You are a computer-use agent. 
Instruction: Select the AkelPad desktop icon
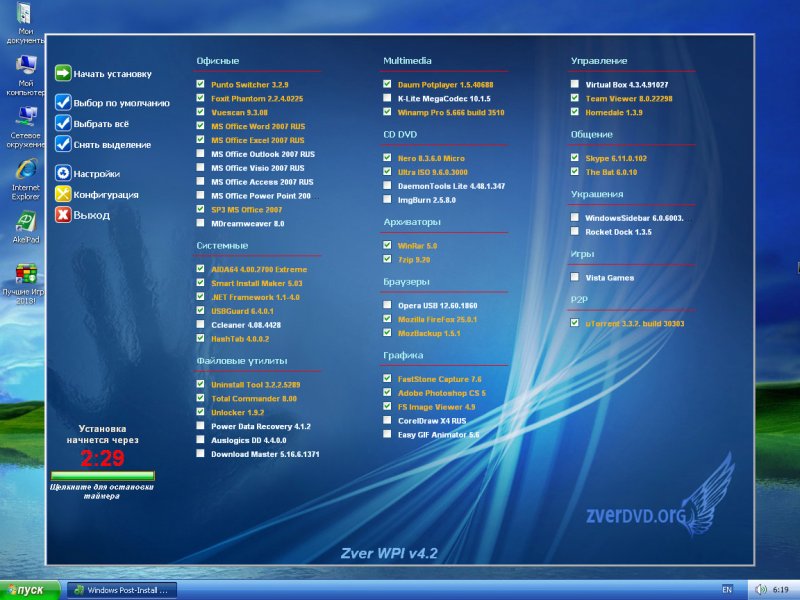(26, 228)
